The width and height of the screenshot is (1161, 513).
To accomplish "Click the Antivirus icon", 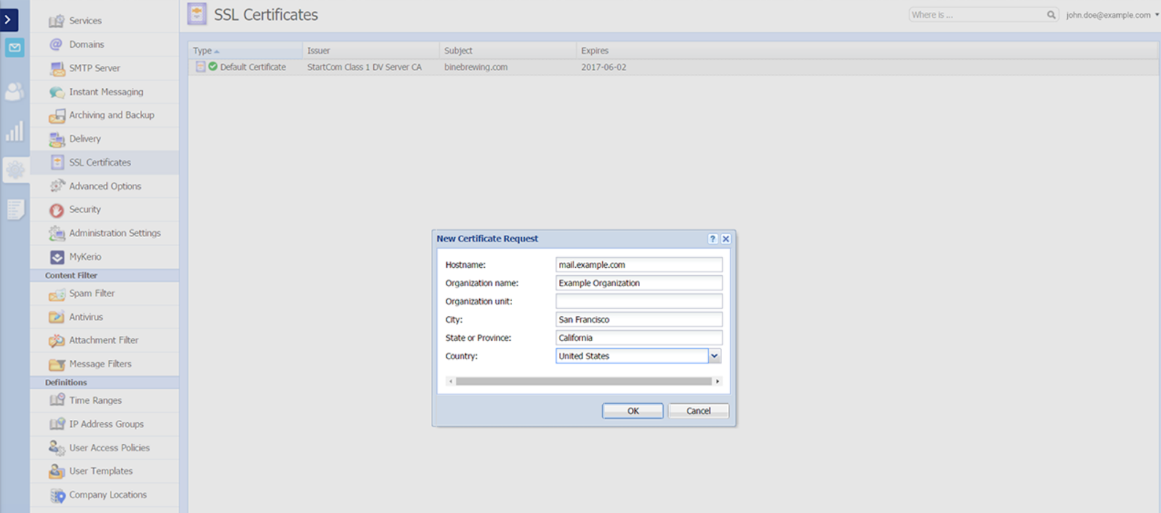I will (56, 317).
